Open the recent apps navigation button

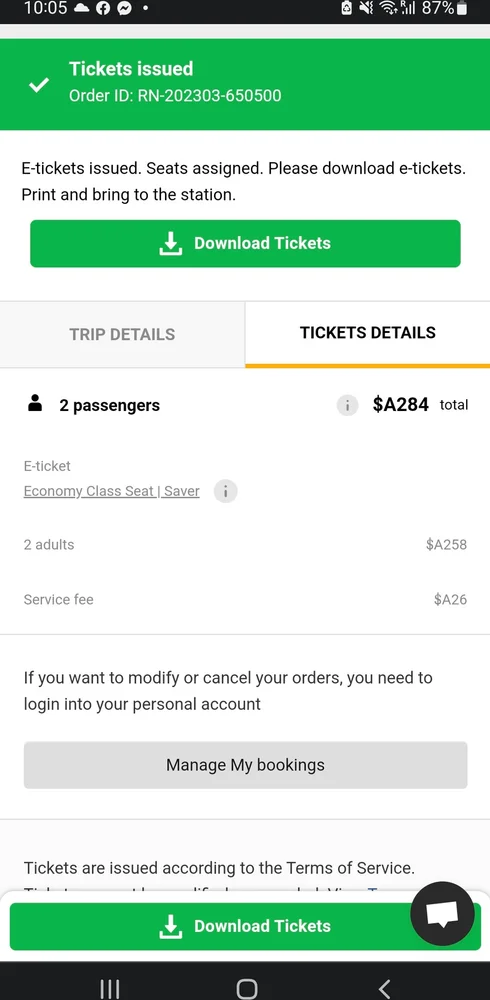click(110, 988)
